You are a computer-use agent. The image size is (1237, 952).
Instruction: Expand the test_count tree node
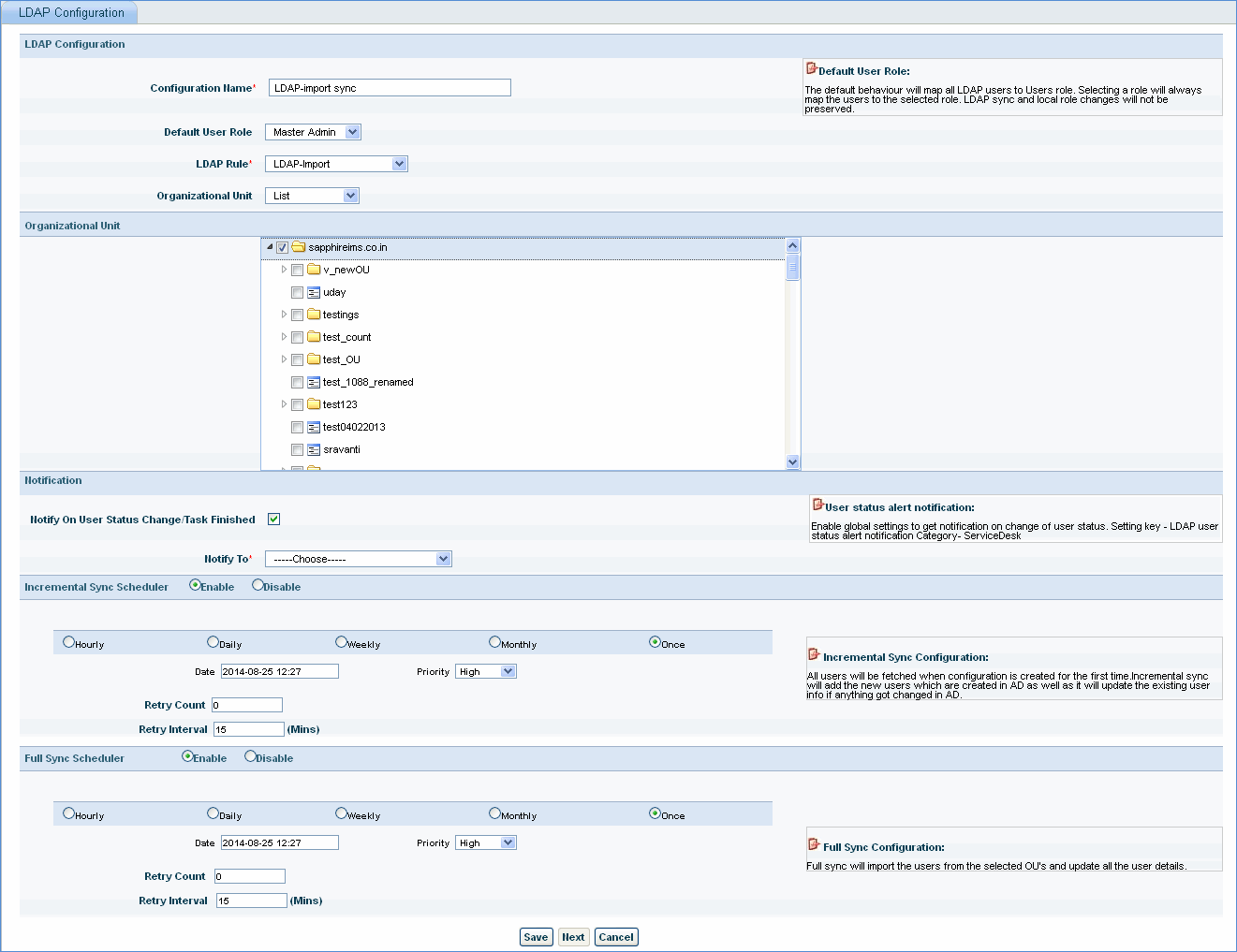(x=284, y=337)
